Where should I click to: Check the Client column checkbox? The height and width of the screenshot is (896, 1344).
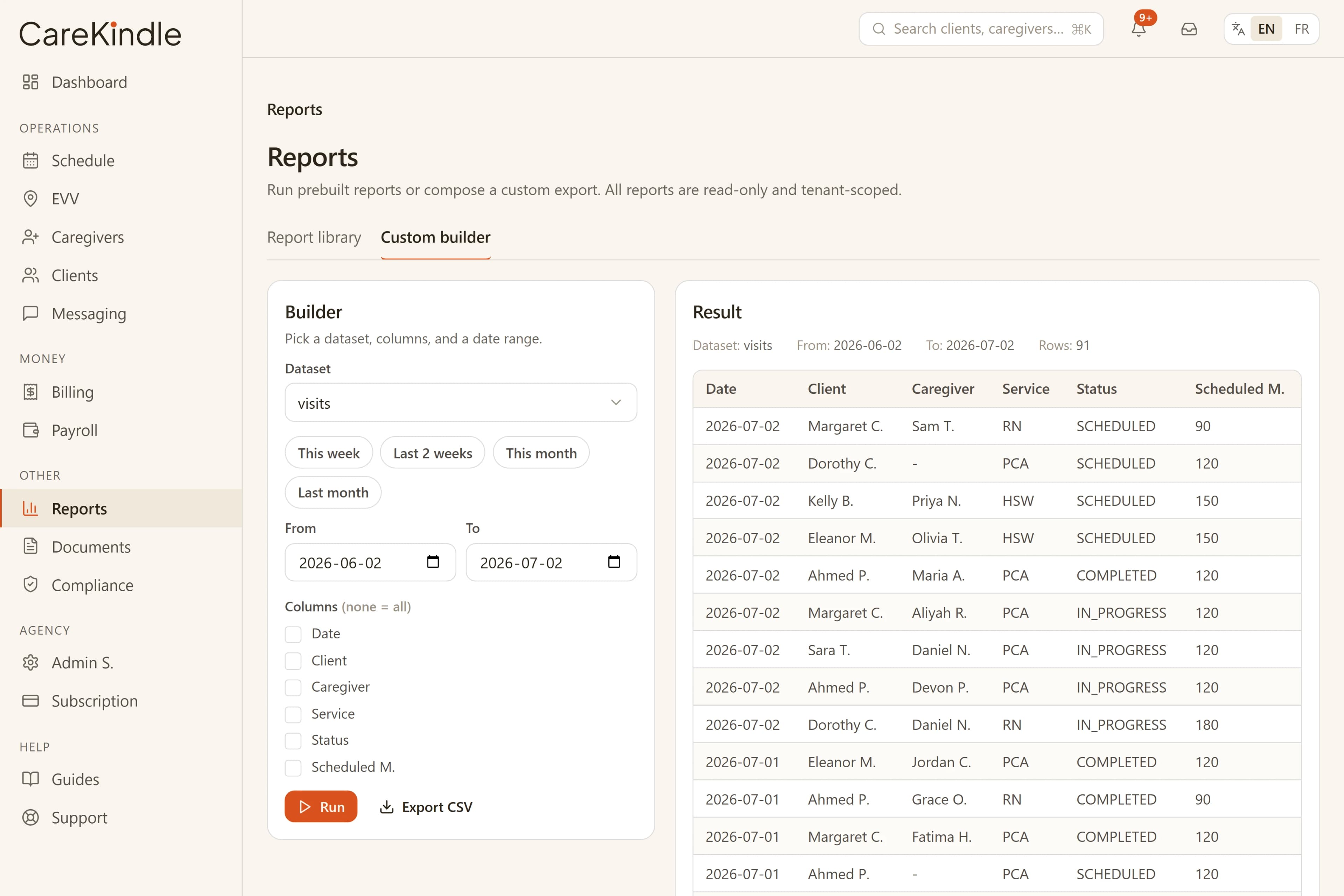(x=293, y=661)
